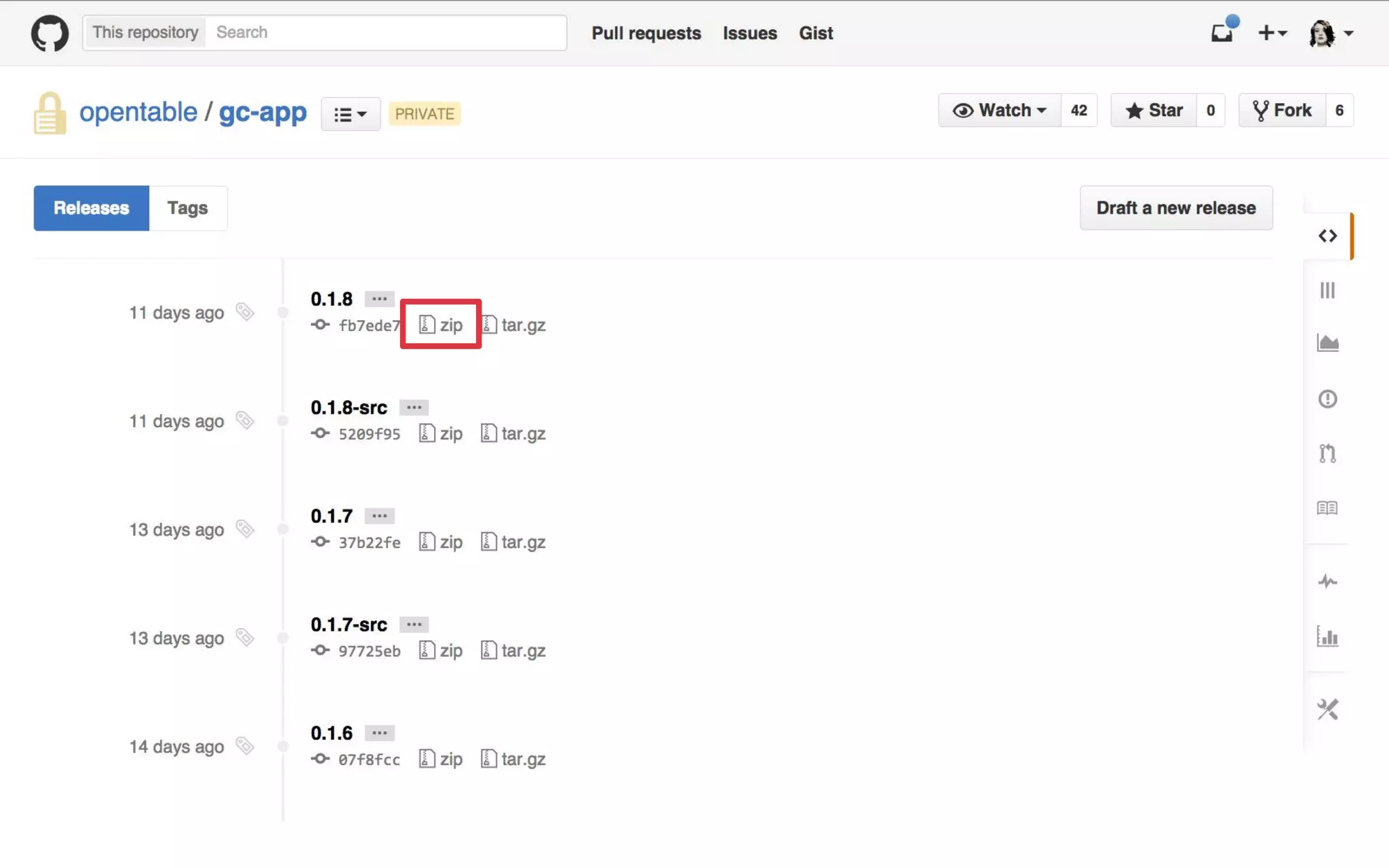
Task: Click the GitHub Octocat logo
Action: (50, 33)
